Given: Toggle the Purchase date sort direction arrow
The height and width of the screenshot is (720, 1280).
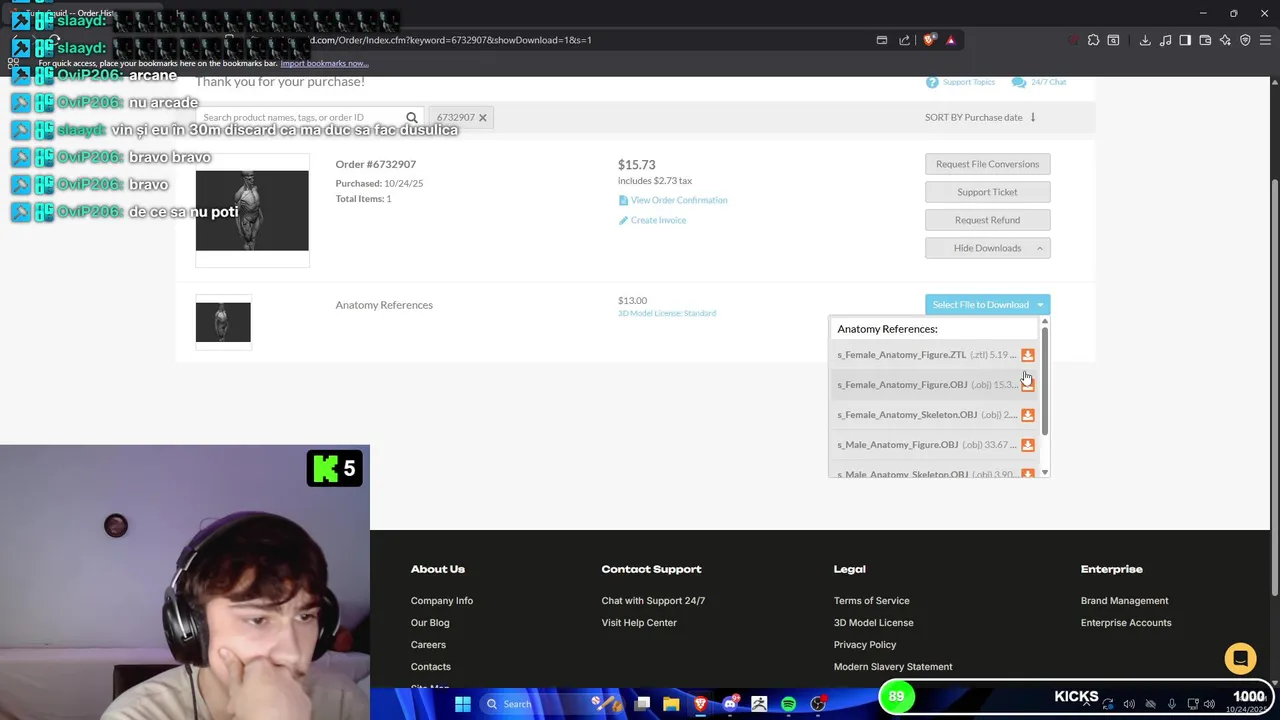Looking at the screenshot, I should 1033,117.
